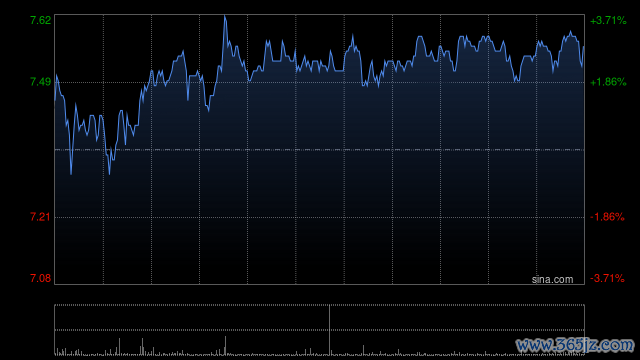Open the www.365jz.com watermark link

click(575, 345)
